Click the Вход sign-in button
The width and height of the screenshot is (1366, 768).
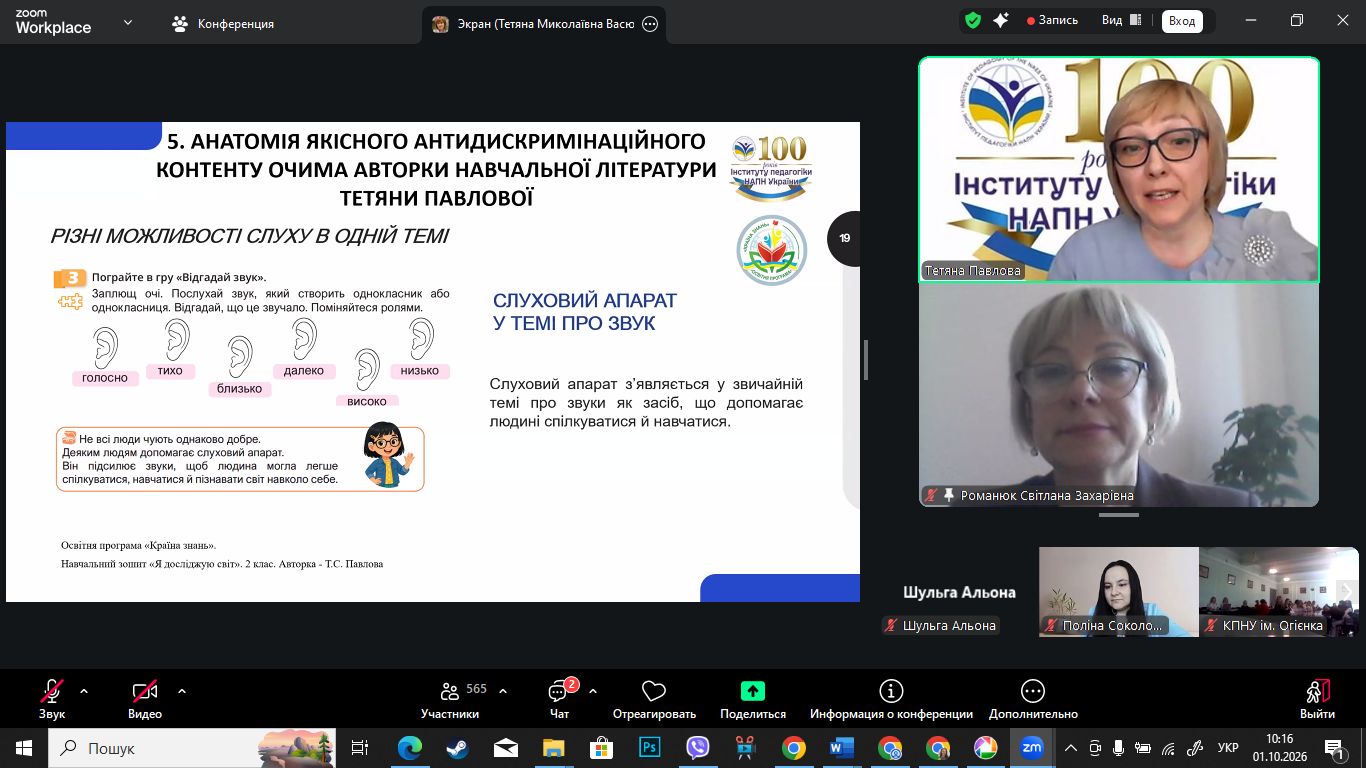[x=1182, y=21]
